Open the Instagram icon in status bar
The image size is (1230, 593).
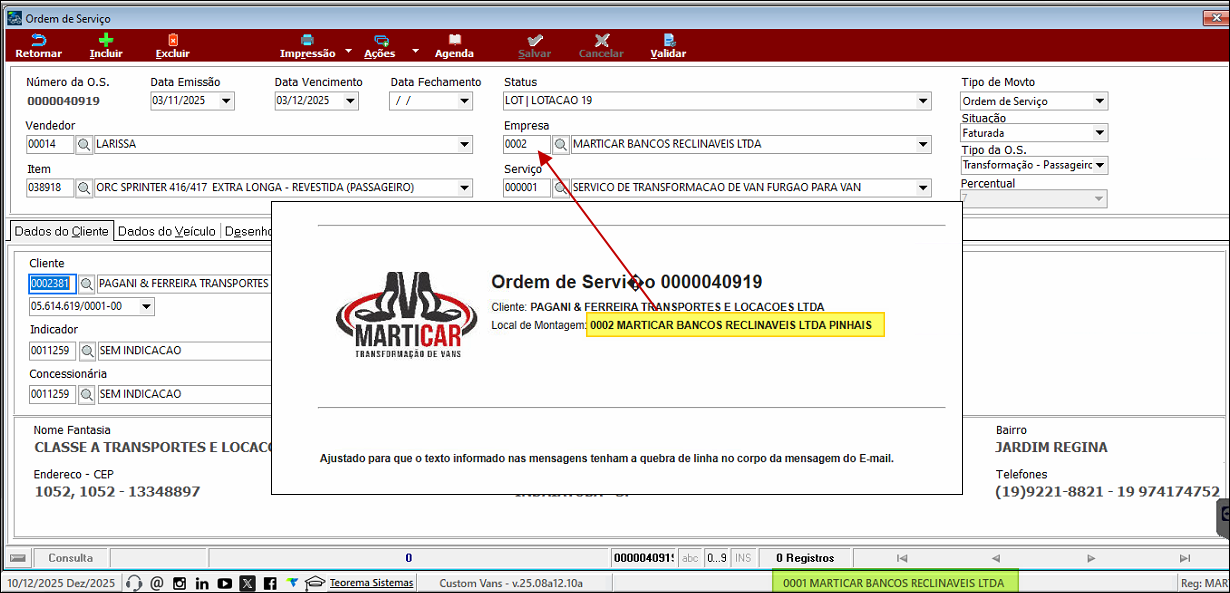pyautogui.click(x=180, y=583)
